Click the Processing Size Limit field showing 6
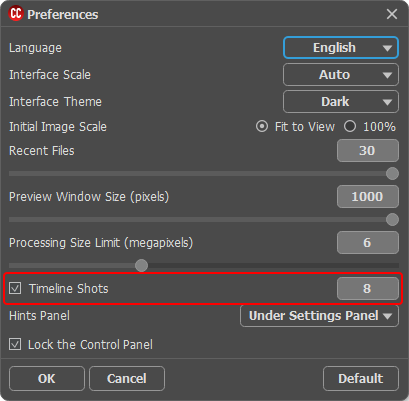The width and height of the screenshot is (409, 401). pos(368,243)
